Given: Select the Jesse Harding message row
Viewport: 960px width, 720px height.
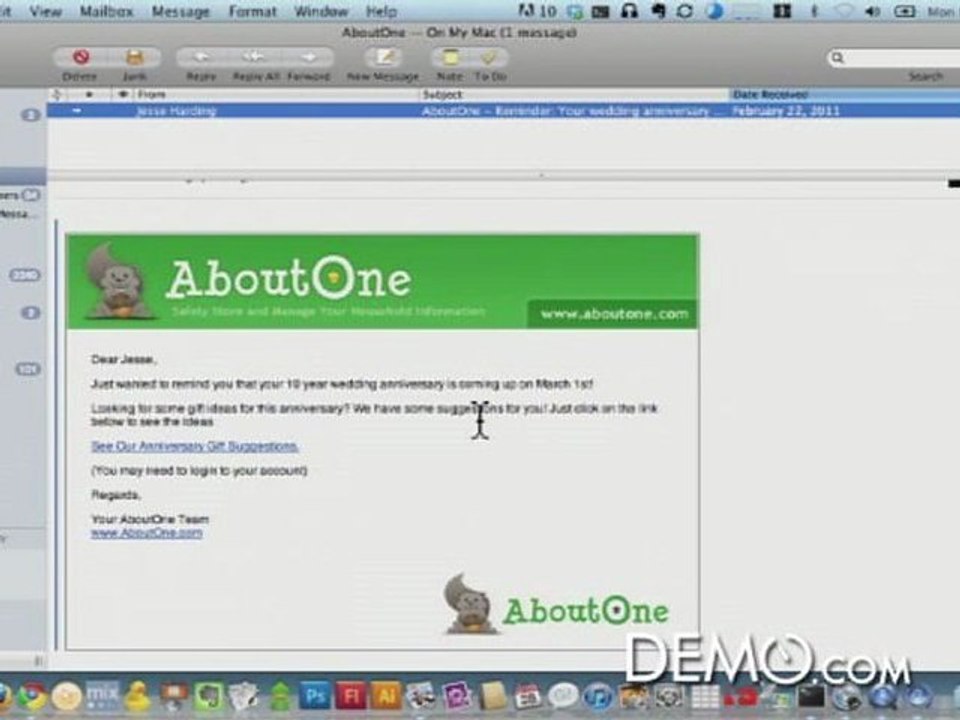Looking at the screenshot, I should pos(503,111).
